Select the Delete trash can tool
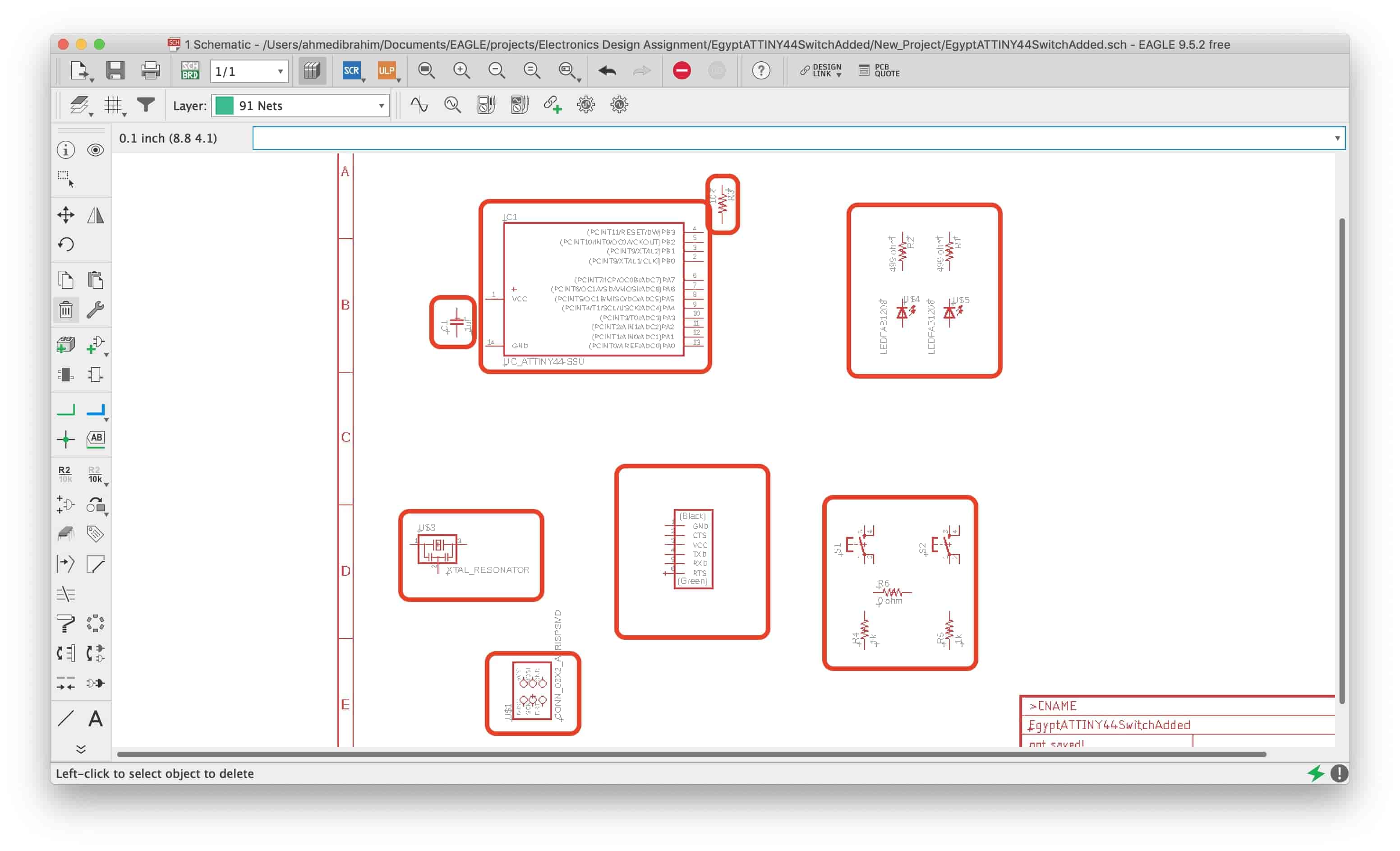Screen dimensions: 1400x851 [x=66, y=310]
